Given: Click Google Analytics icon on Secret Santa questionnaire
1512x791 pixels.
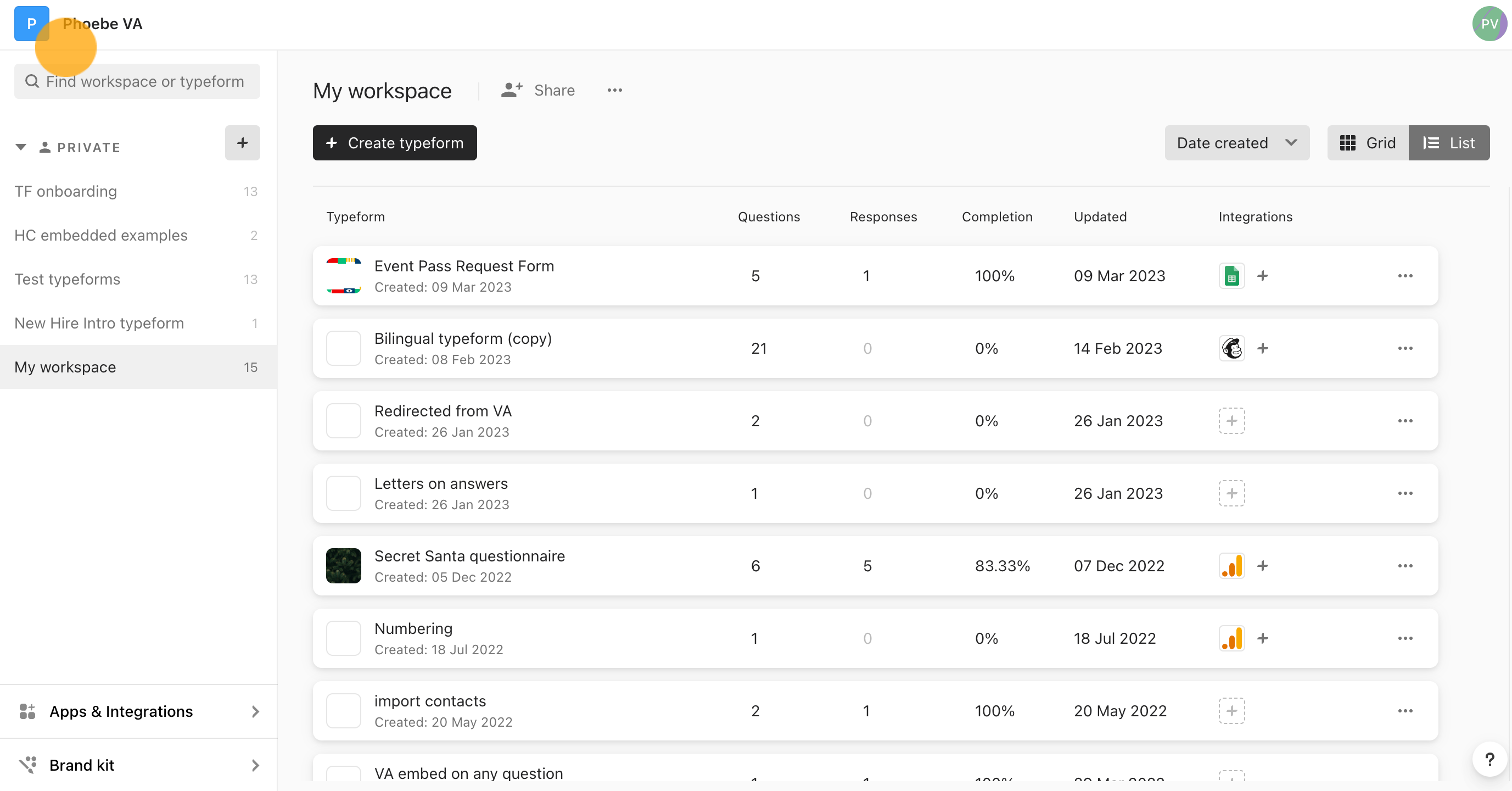Looking at the screenshot, I should pos(1231,566).
